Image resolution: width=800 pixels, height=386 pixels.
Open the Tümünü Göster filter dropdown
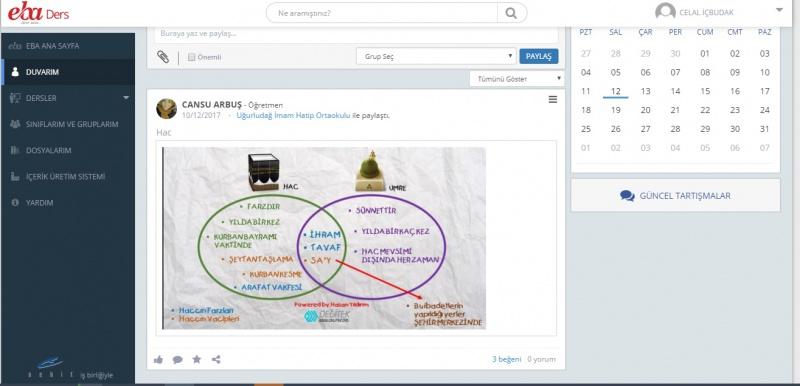(x=516, y=79)
